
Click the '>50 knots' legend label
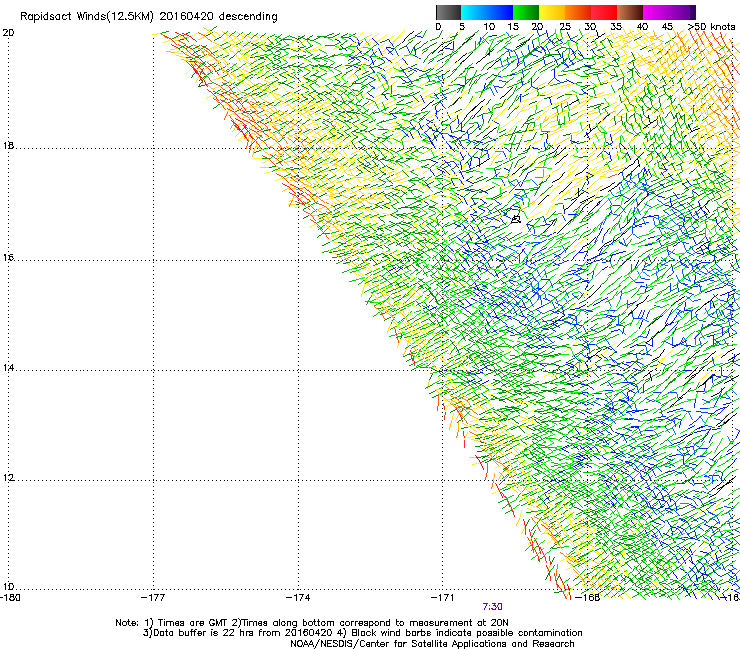[711, 26]
